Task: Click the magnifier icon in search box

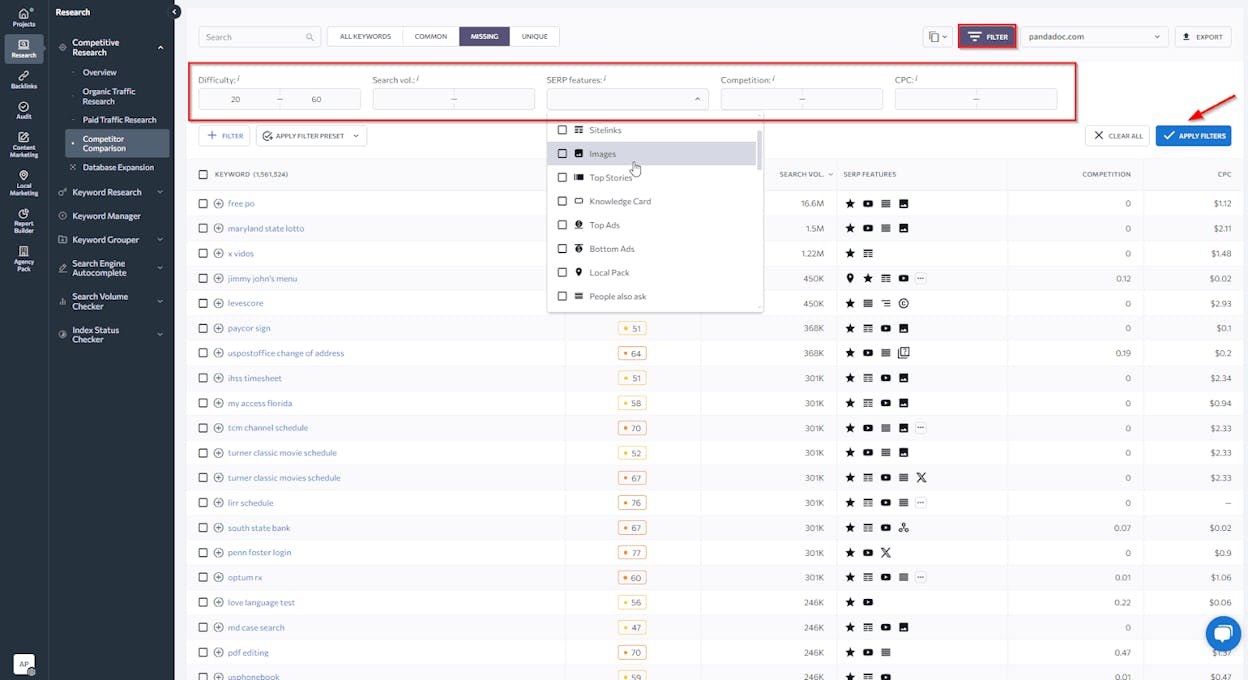Action: click(x=310, y=37)
